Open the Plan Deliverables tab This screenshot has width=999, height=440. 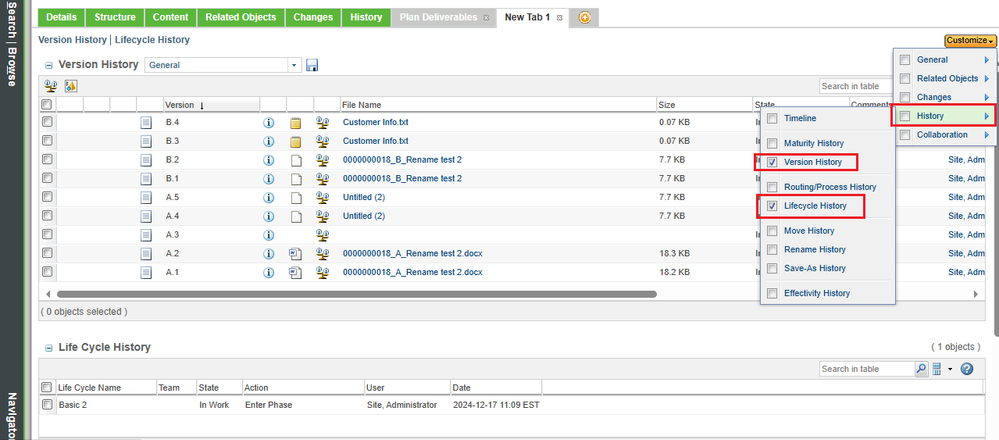point(438,18)
